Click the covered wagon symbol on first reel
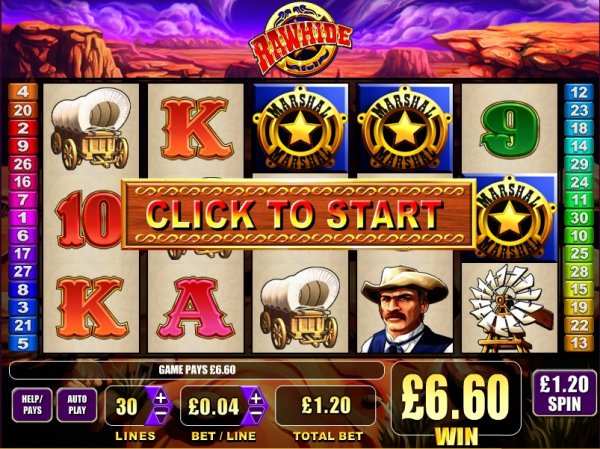The width and height of the screenshot is (600, 449). [91, 128]
